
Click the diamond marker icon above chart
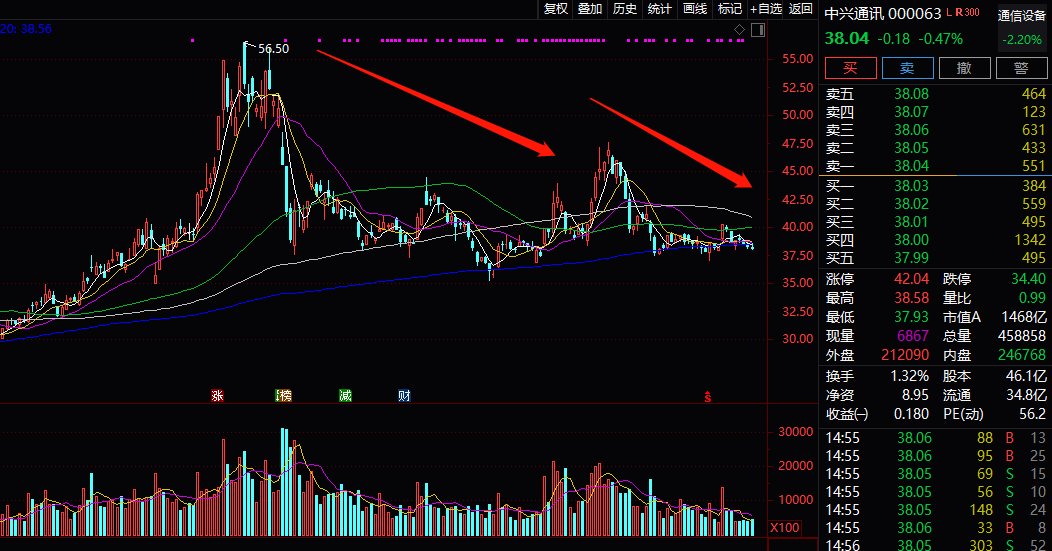(739, 30)
